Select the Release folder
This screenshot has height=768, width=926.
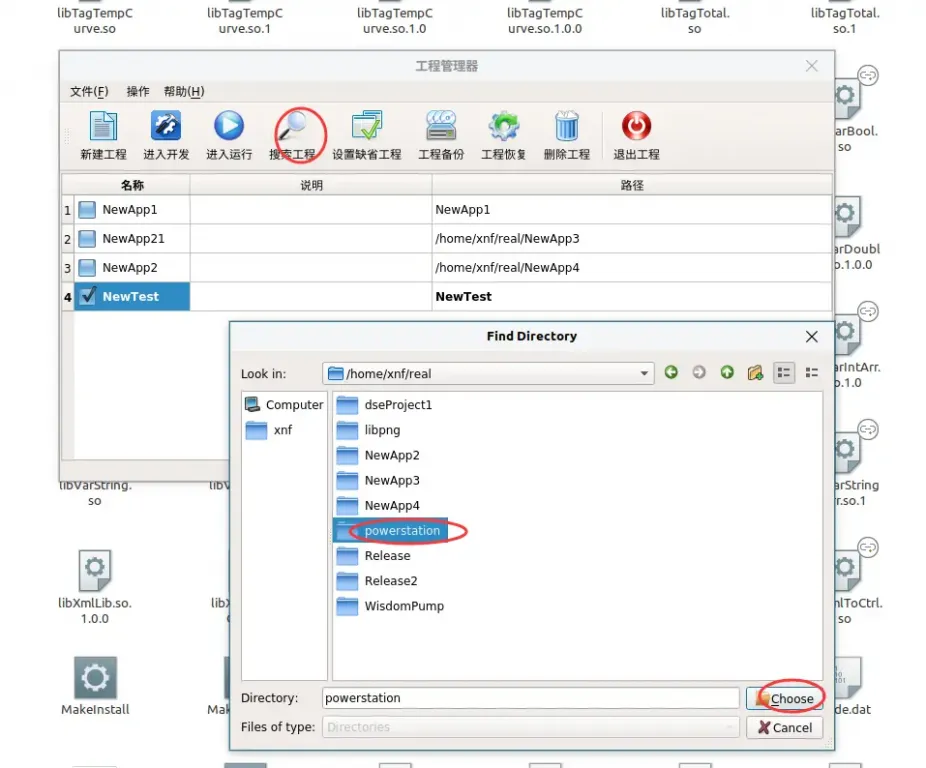[x=373, y=556]
